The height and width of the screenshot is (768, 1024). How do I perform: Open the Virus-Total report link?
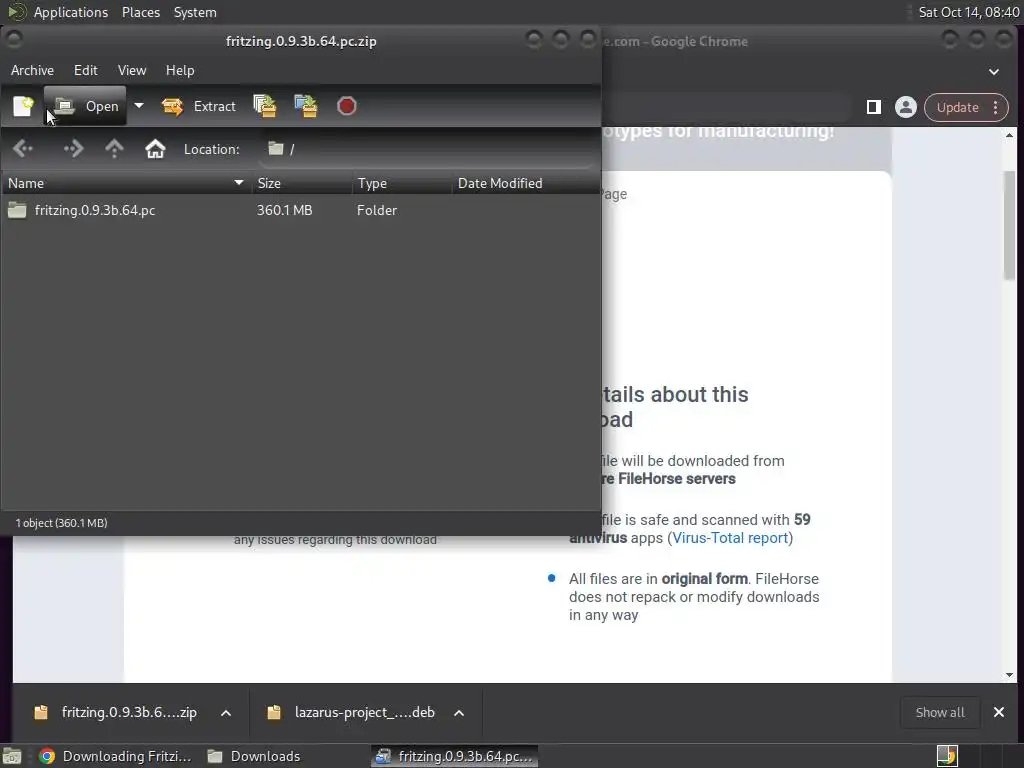730,538
